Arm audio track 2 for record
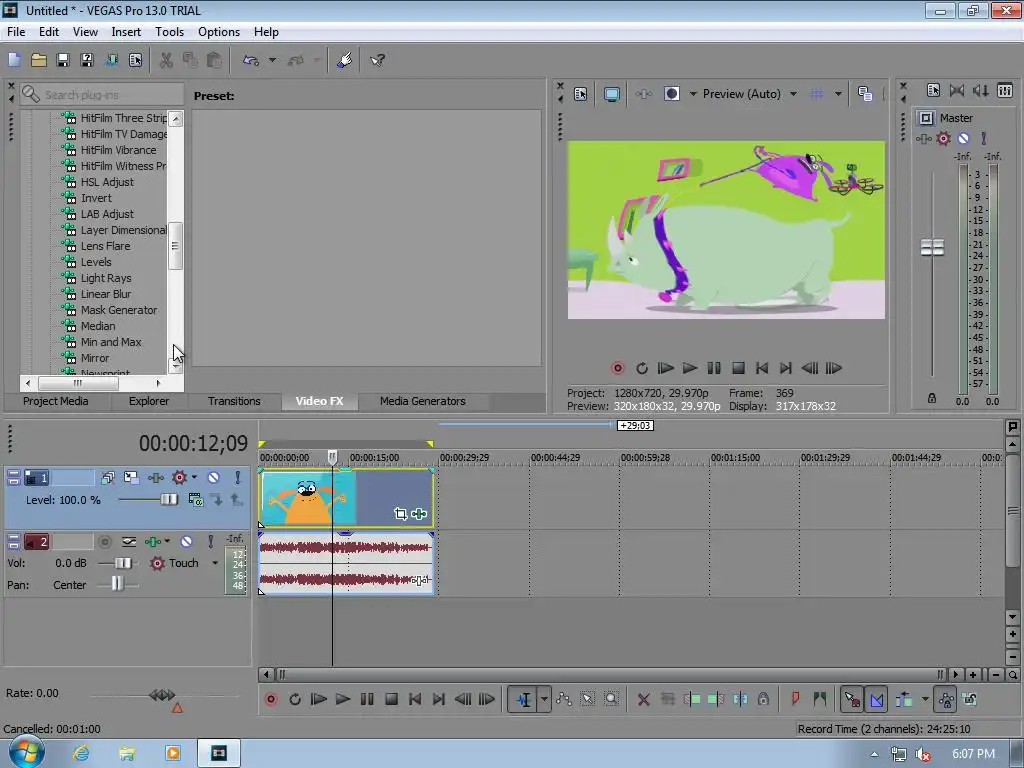The width and height of the screenshot is (1024, 768). tap(104, 541)
